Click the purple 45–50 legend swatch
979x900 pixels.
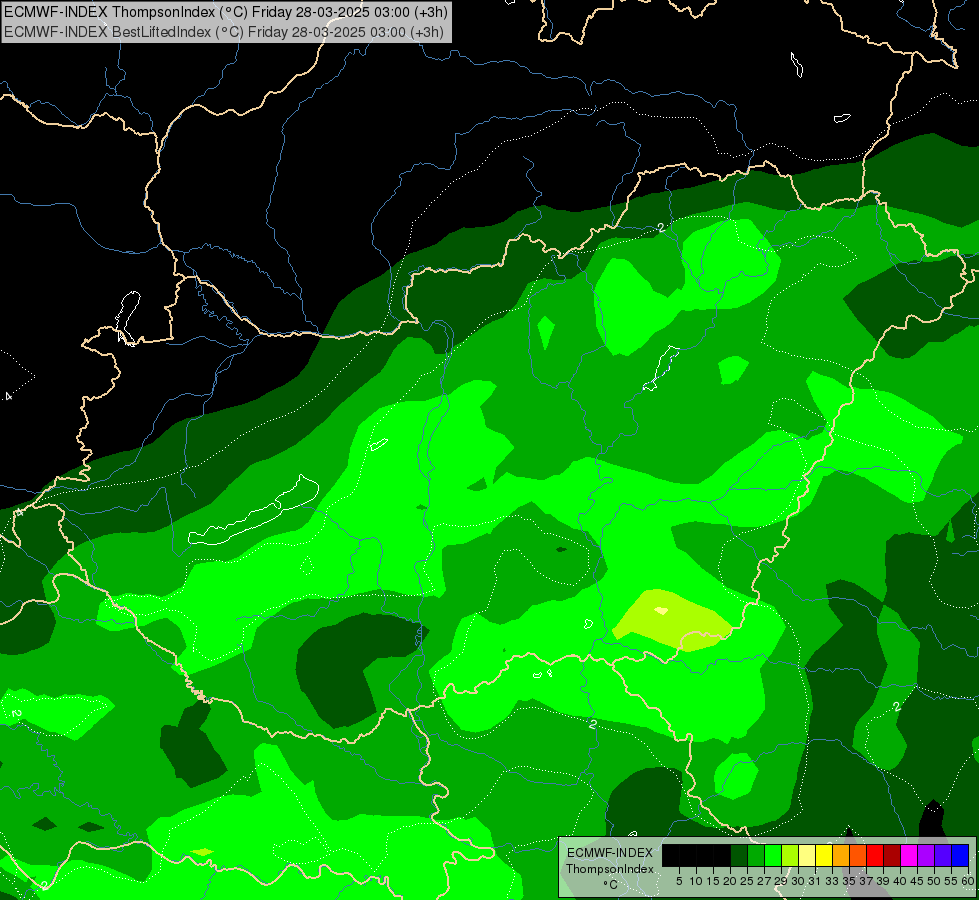[x=926, y=855]
